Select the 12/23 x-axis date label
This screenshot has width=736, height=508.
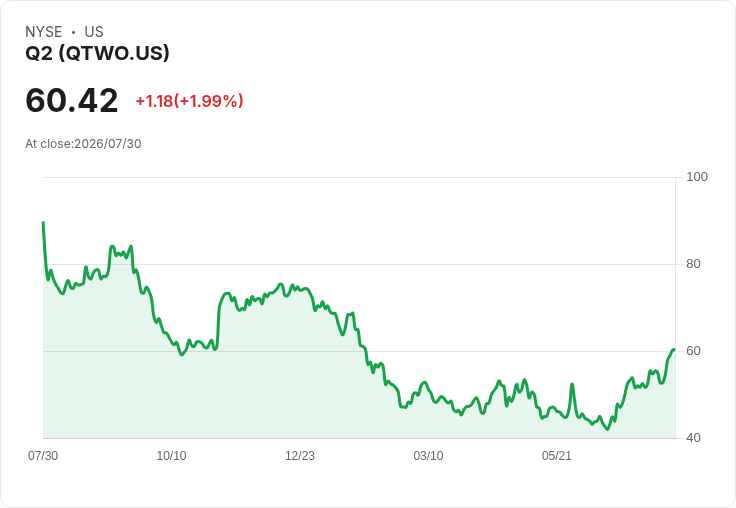[x=300, y=456]
